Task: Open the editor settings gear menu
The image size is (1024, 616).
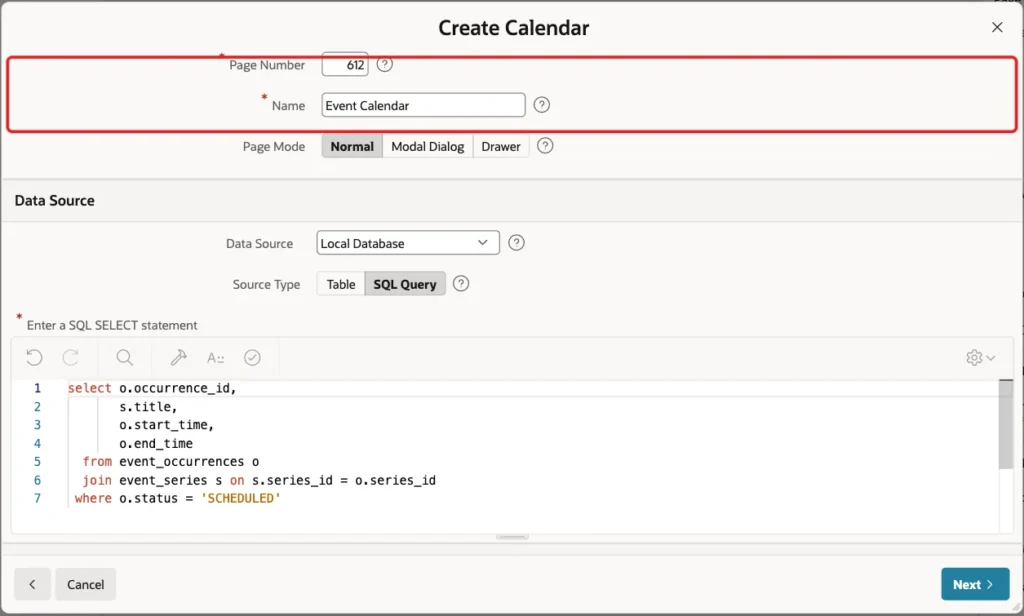Action: pos(980,357)
